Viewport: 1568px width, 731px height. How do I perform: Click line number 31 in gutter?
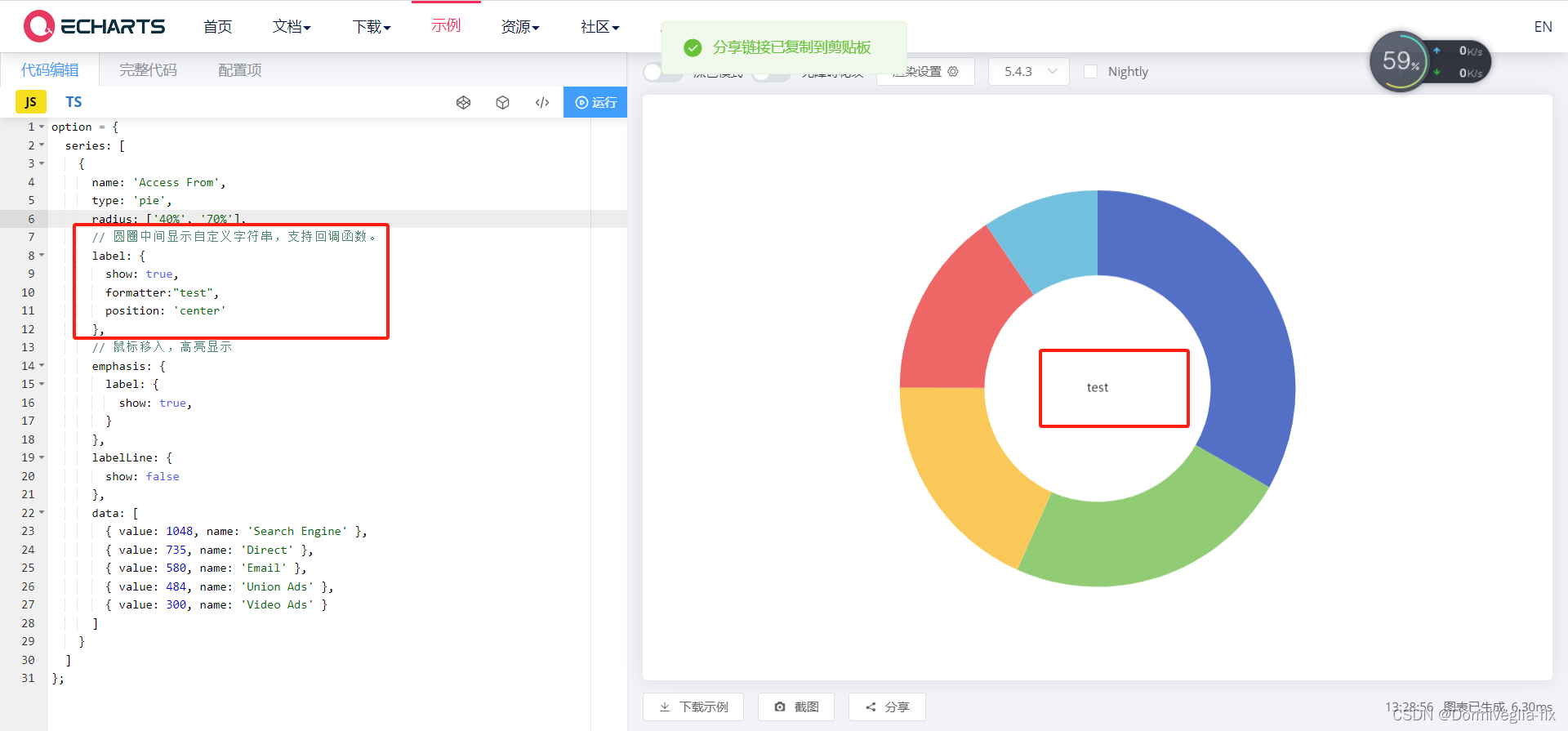tap(28, 678)
